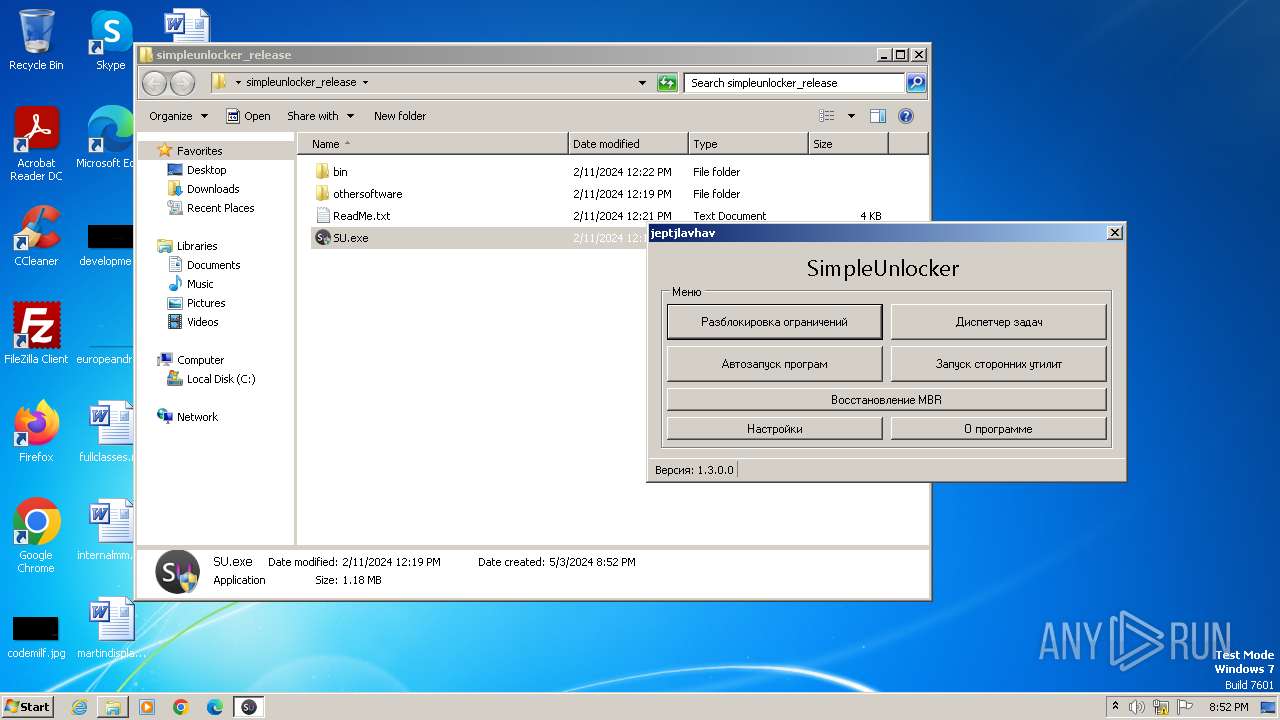Open Firefox desktop shortcut

pyautogui.click(x=36, y=432)
